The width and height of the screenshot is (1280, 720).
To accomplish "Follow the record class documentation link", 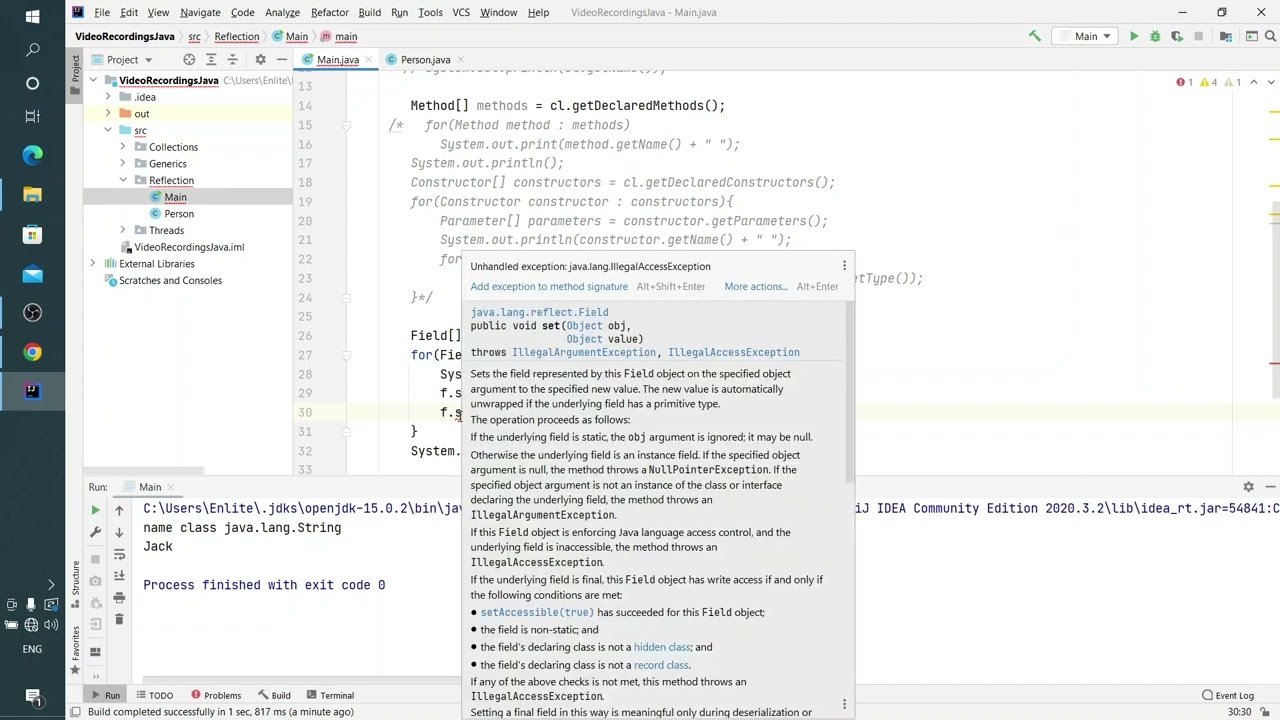I will (661, 665).
